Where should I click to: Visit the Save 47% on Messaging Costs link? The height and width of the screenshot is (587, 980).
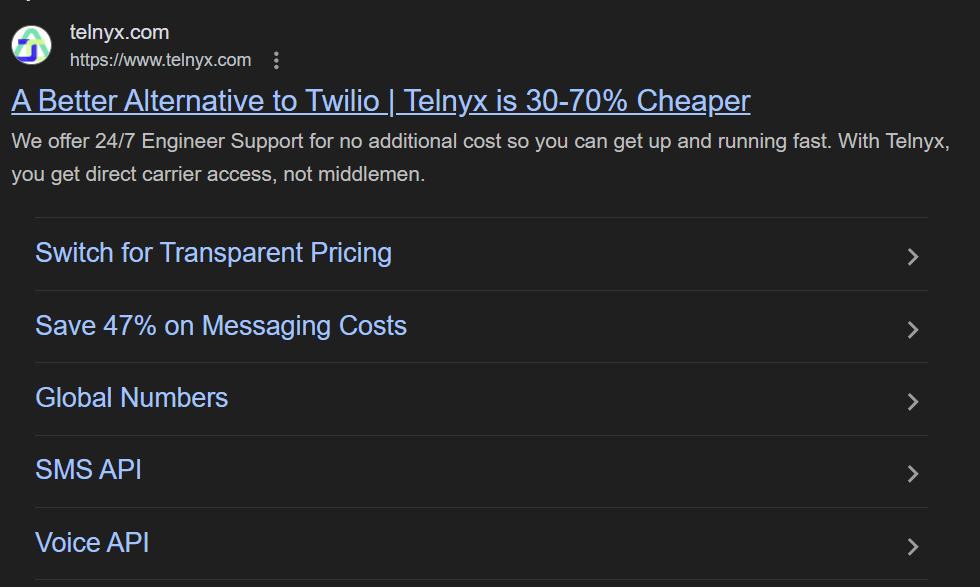click(221, 326)
